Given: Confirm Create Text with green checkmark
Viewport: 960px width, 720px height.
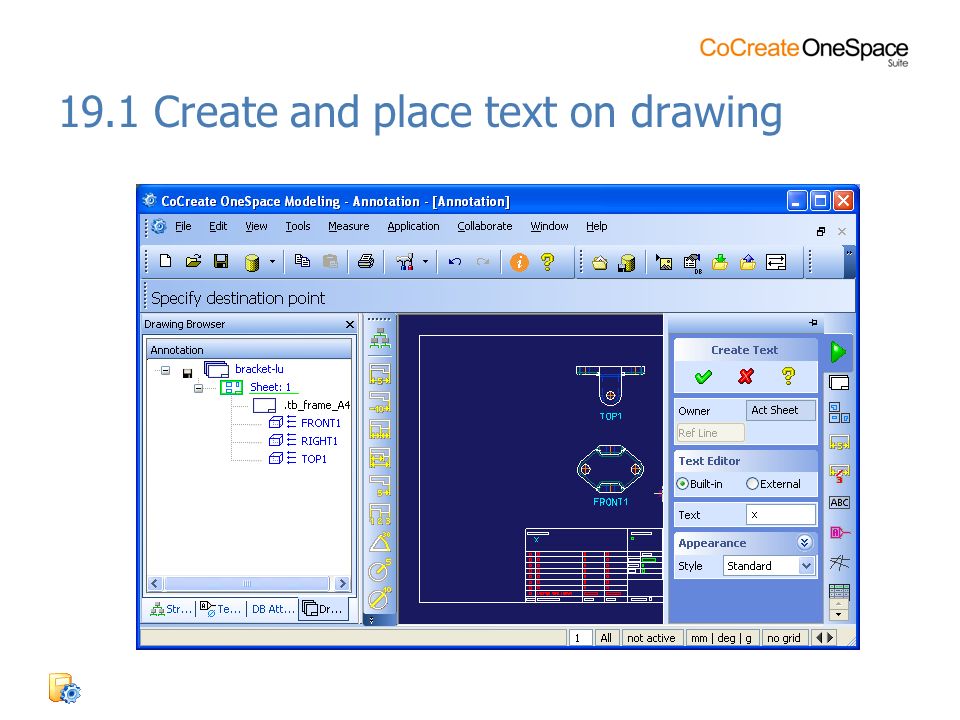Looking at the screenshot, I should 703,377.
